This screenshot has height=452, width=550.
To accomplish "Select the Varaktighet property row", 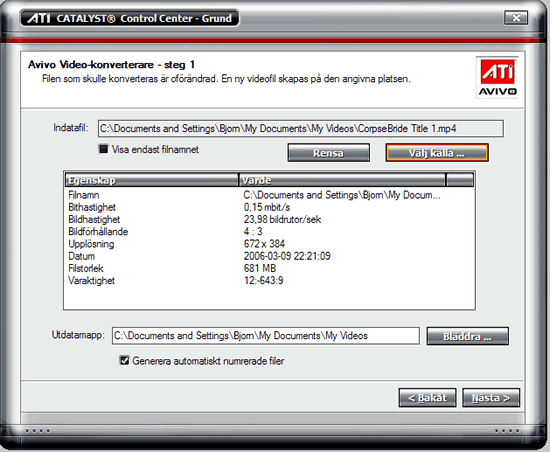I will click(269, 281).
